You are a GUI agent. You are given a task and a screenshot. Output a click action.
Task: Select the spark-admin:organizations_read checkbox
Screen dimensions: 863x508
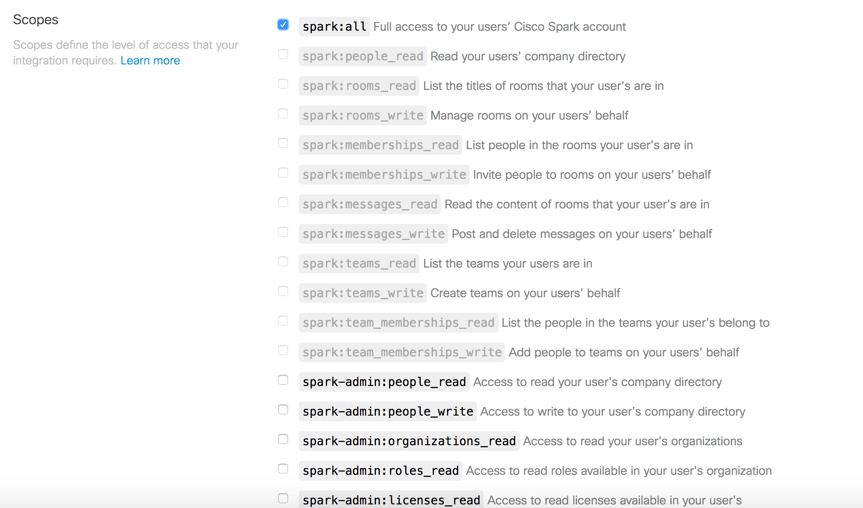coord(283,440)
